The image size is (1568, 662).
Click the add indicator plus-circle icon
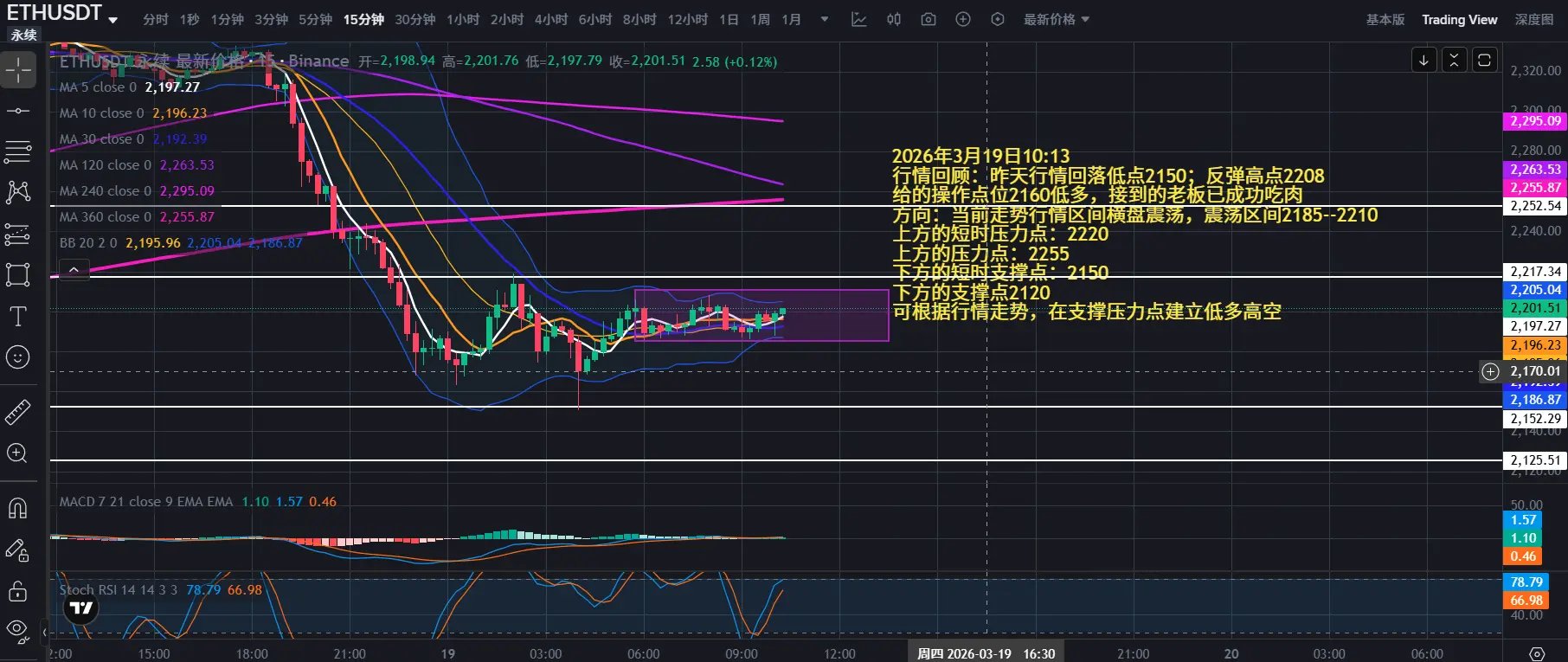point(963,19)
